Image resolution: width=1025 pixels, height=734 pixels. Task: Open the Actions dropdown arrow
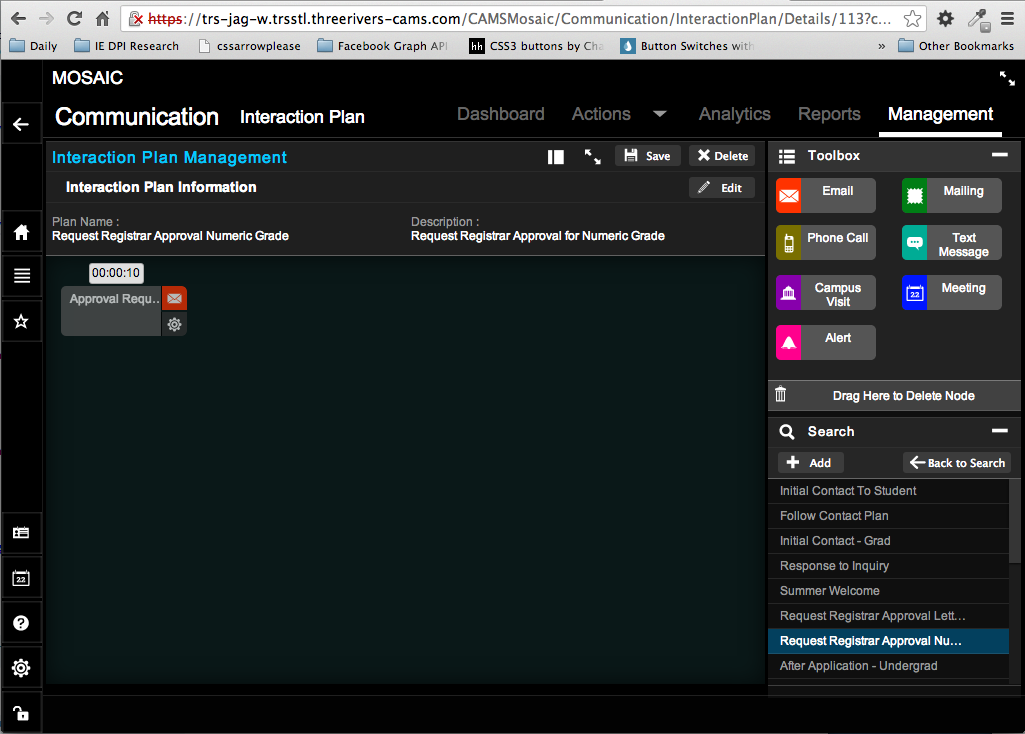(660, 114)
